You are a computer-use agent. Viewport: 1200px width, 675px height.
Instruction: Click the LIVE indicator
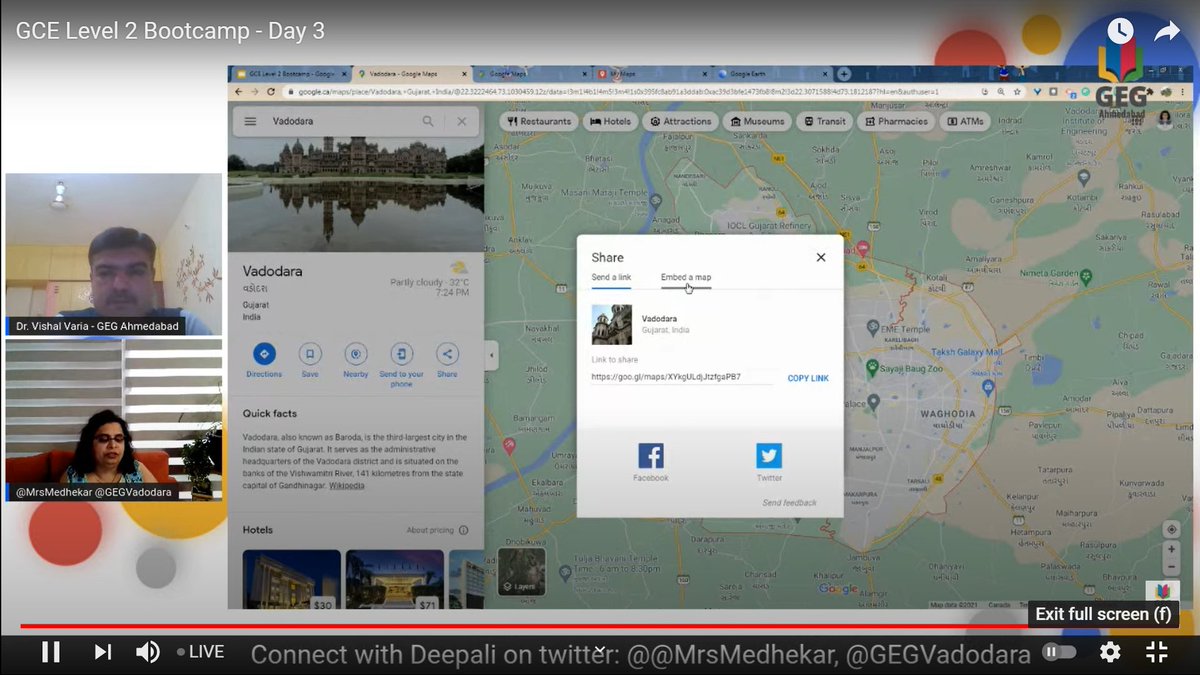(200, 652)
